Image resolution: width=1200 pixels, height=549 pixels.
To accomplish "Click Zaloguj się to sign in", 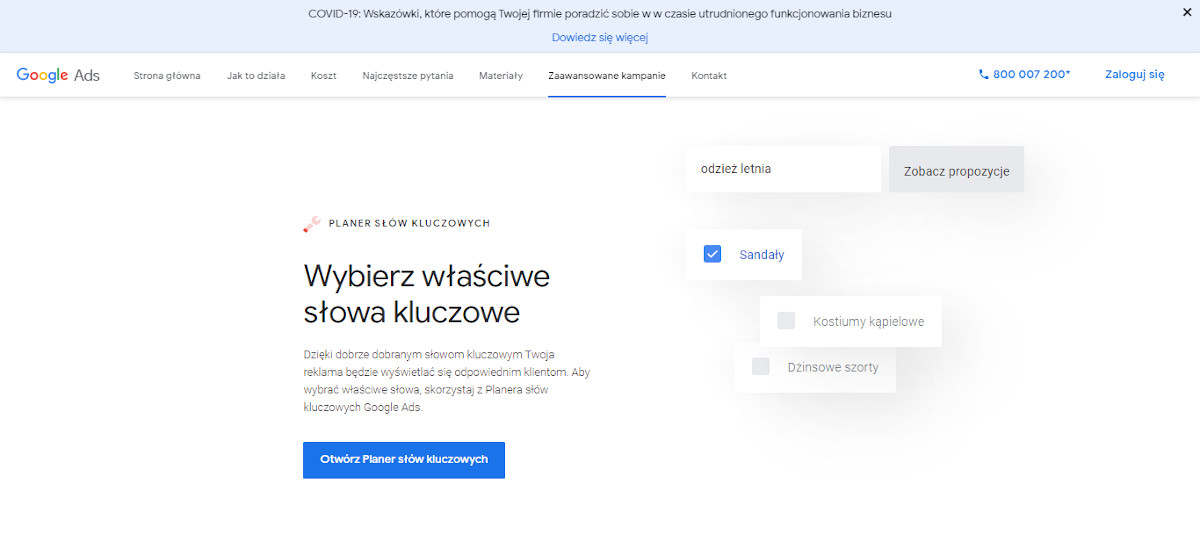I will (x=1135, y=74).
